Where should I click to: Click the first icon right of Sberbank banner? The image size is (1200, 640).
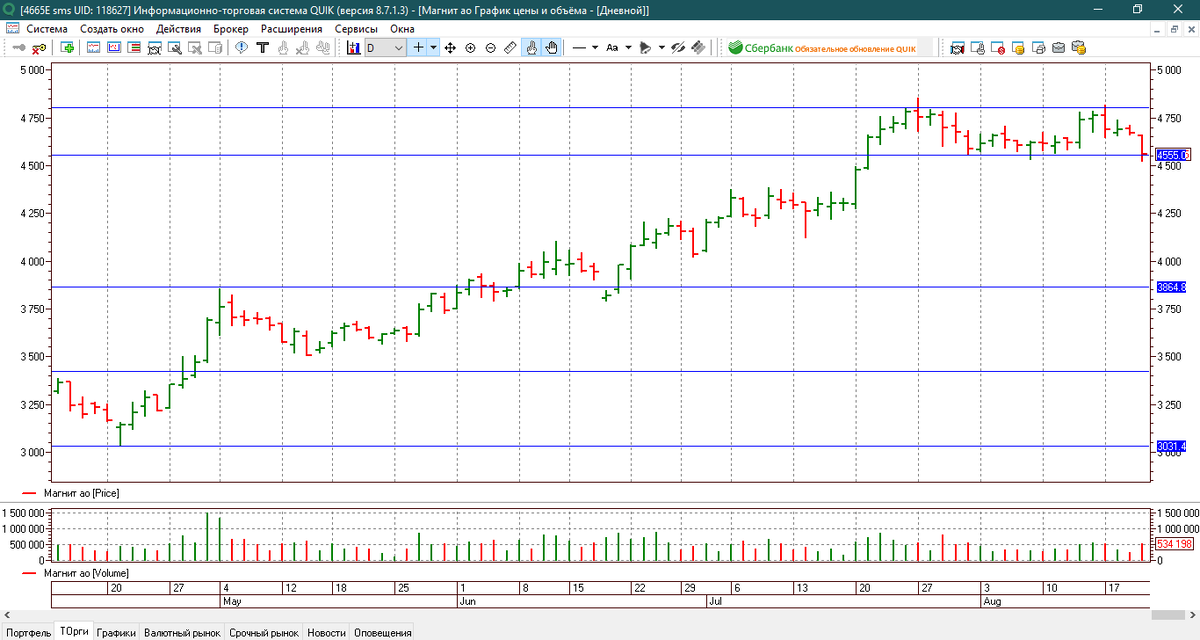957,47
